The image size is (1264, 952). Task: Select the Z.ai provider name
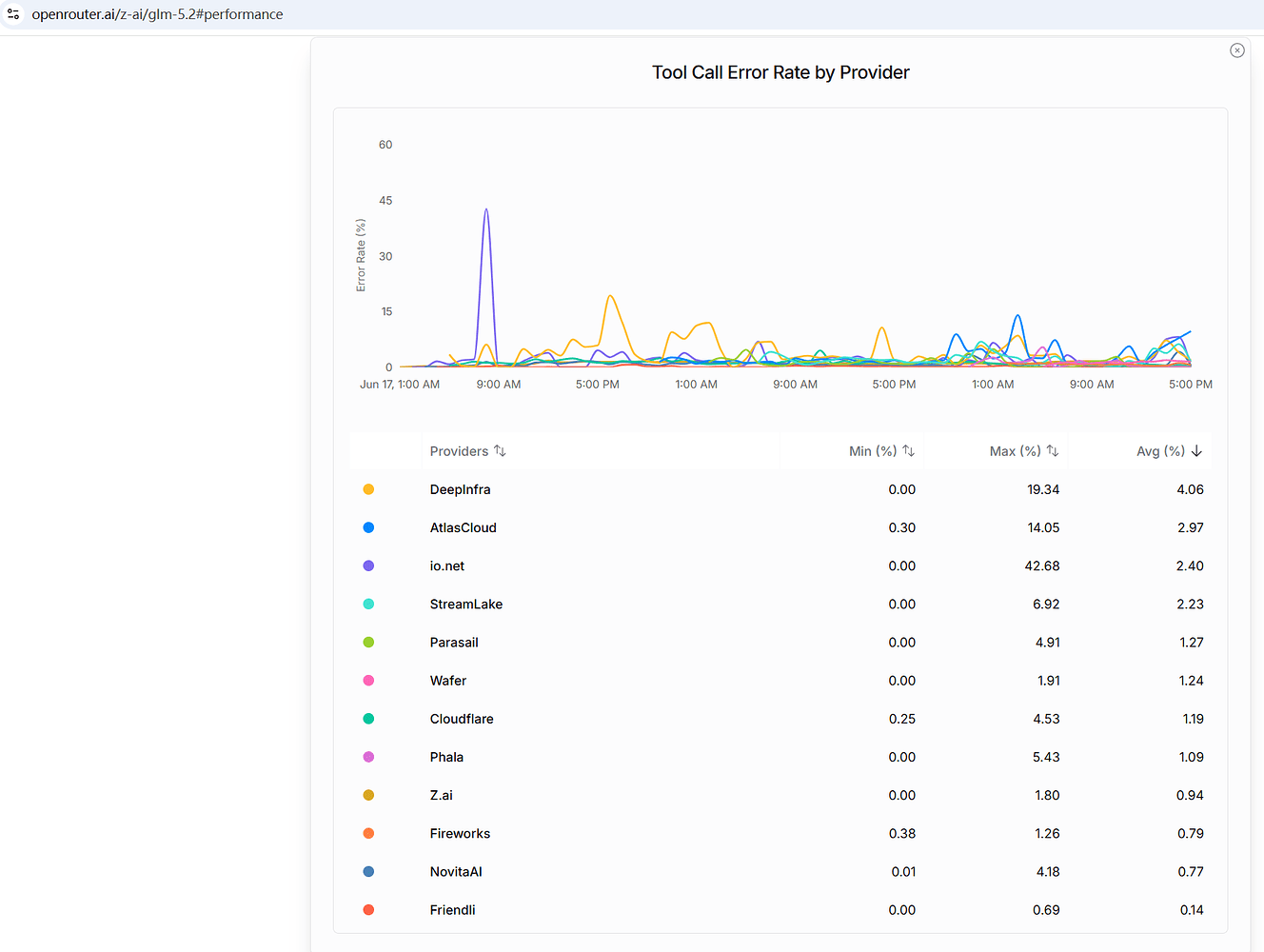pos(441,795)
